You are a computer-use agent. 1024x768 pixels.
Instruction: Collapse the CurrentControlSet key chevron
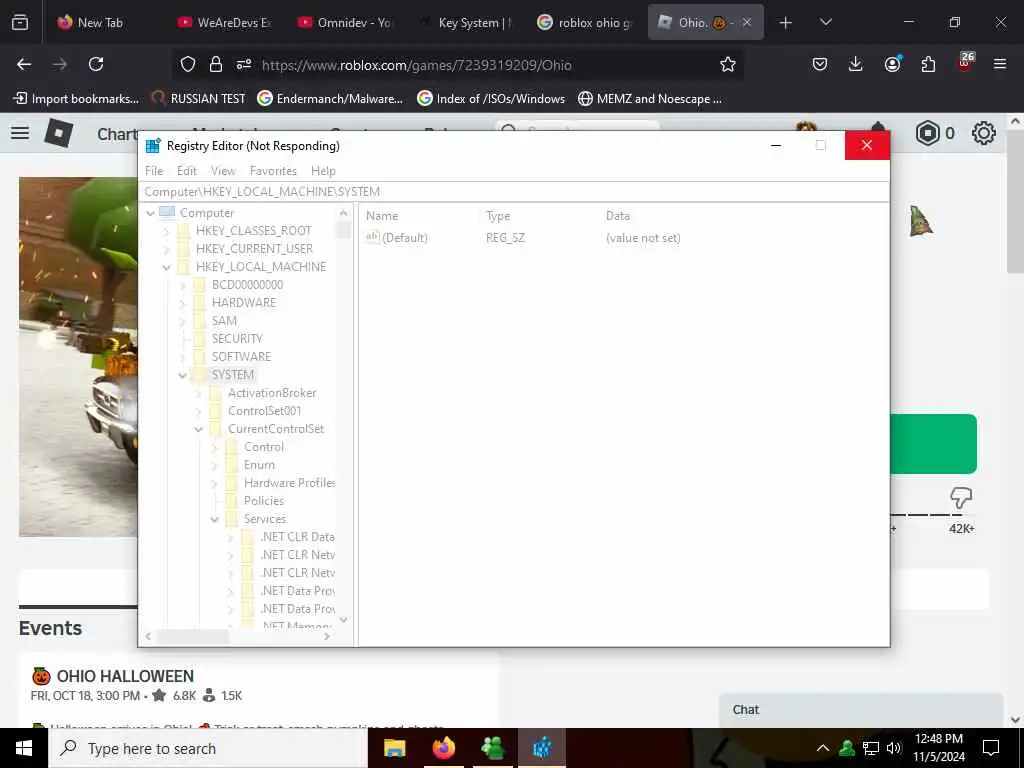tap(199, 429)
